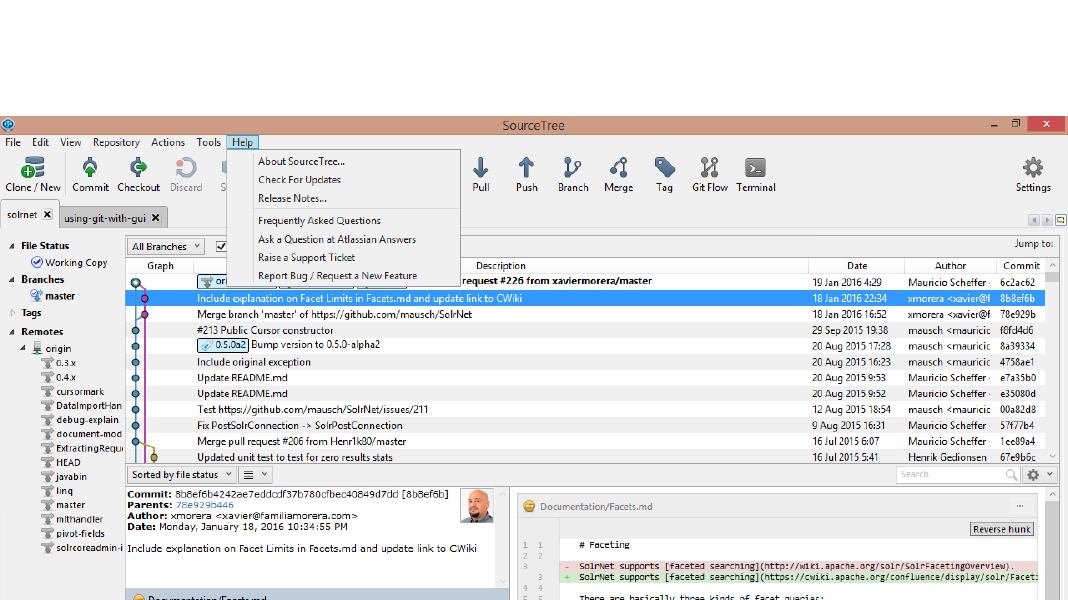1068x600 pixels.
Task: Select Check For Updates in Help menu
Action: pyautogui.click(x=299, y=180)
